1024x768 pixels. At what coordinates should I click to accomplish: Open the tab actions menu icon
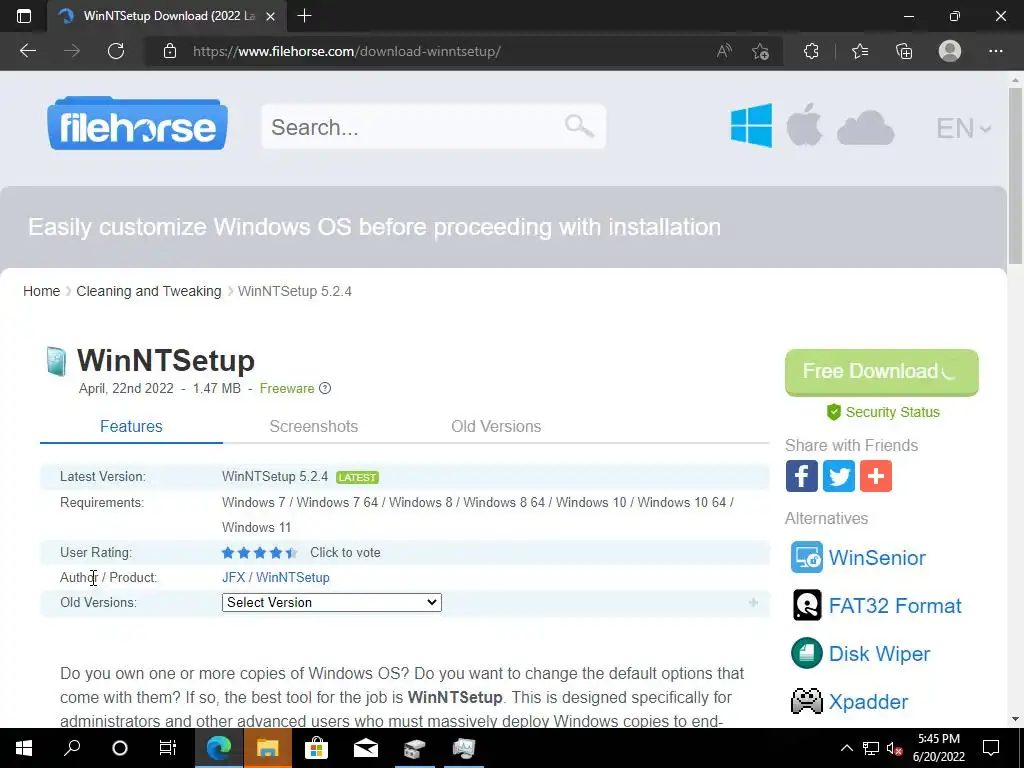pos(24,16)
